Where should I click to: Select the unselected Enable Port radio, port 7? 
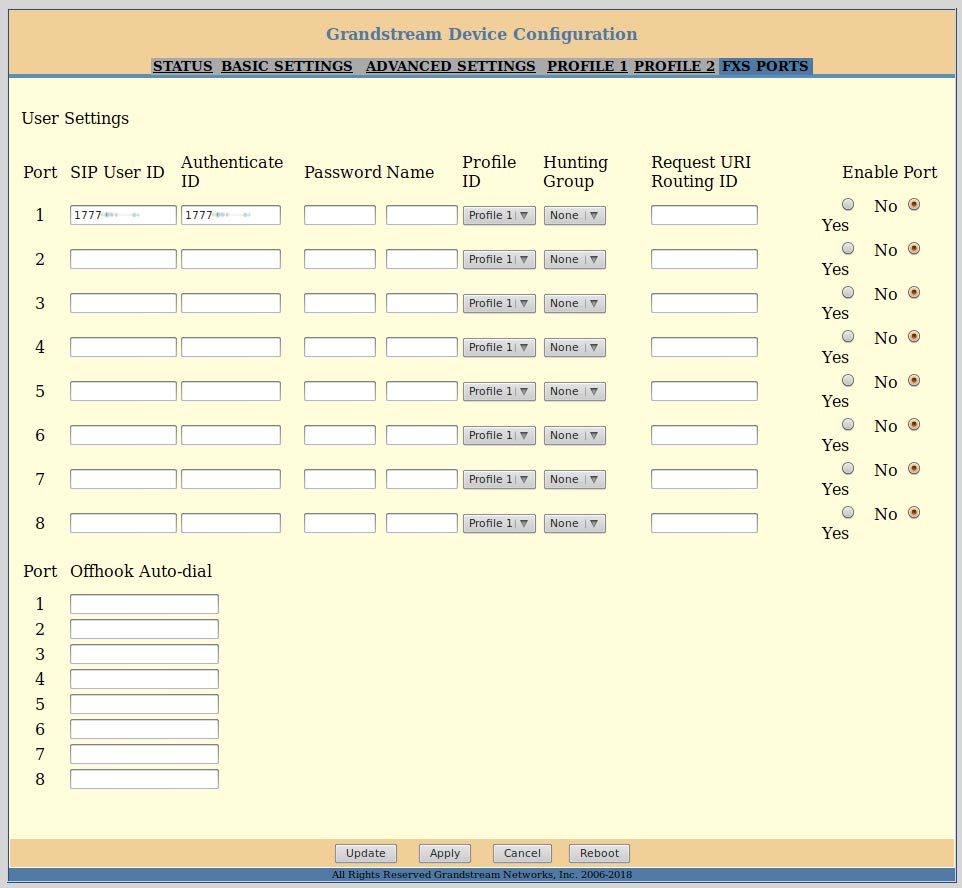848,468
